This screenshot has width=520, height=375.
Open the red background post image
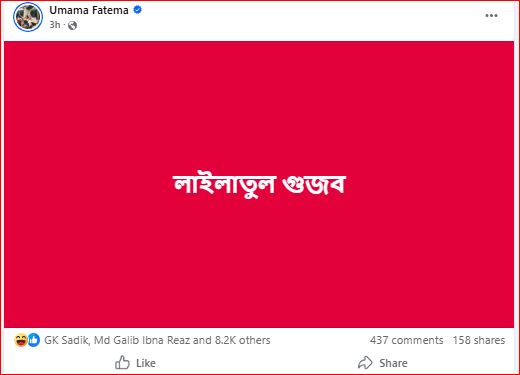point(259,184)
